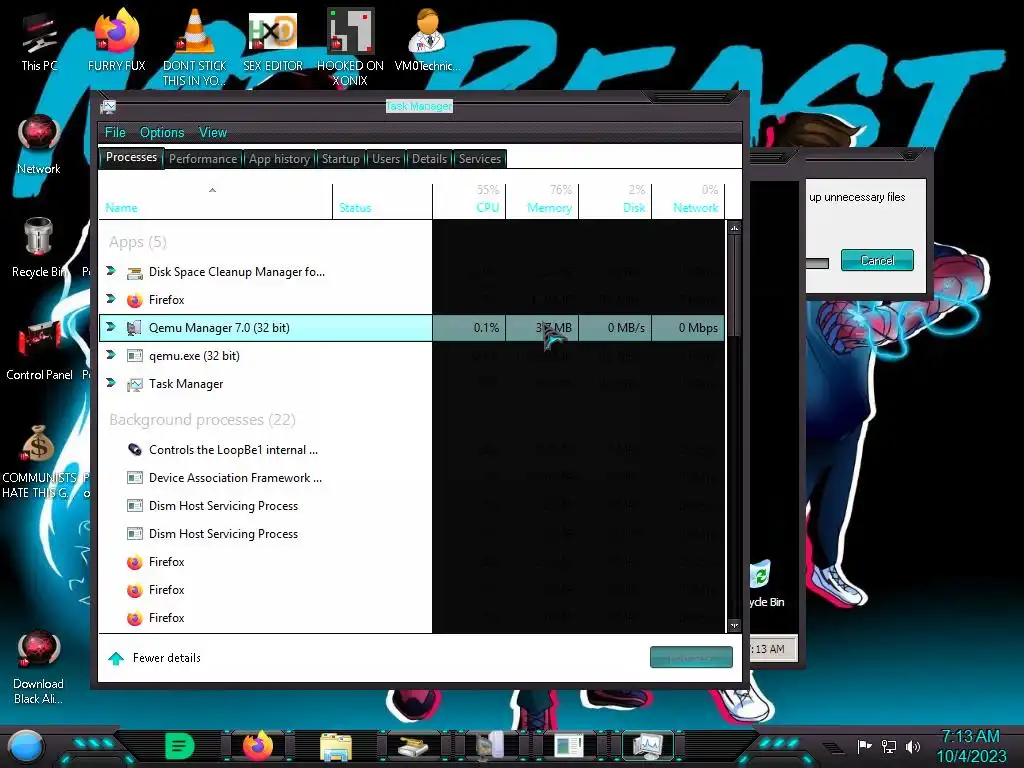Sort processes by Memory column
This screenshot has width=1024, height=768.
(x=542, y=200)
